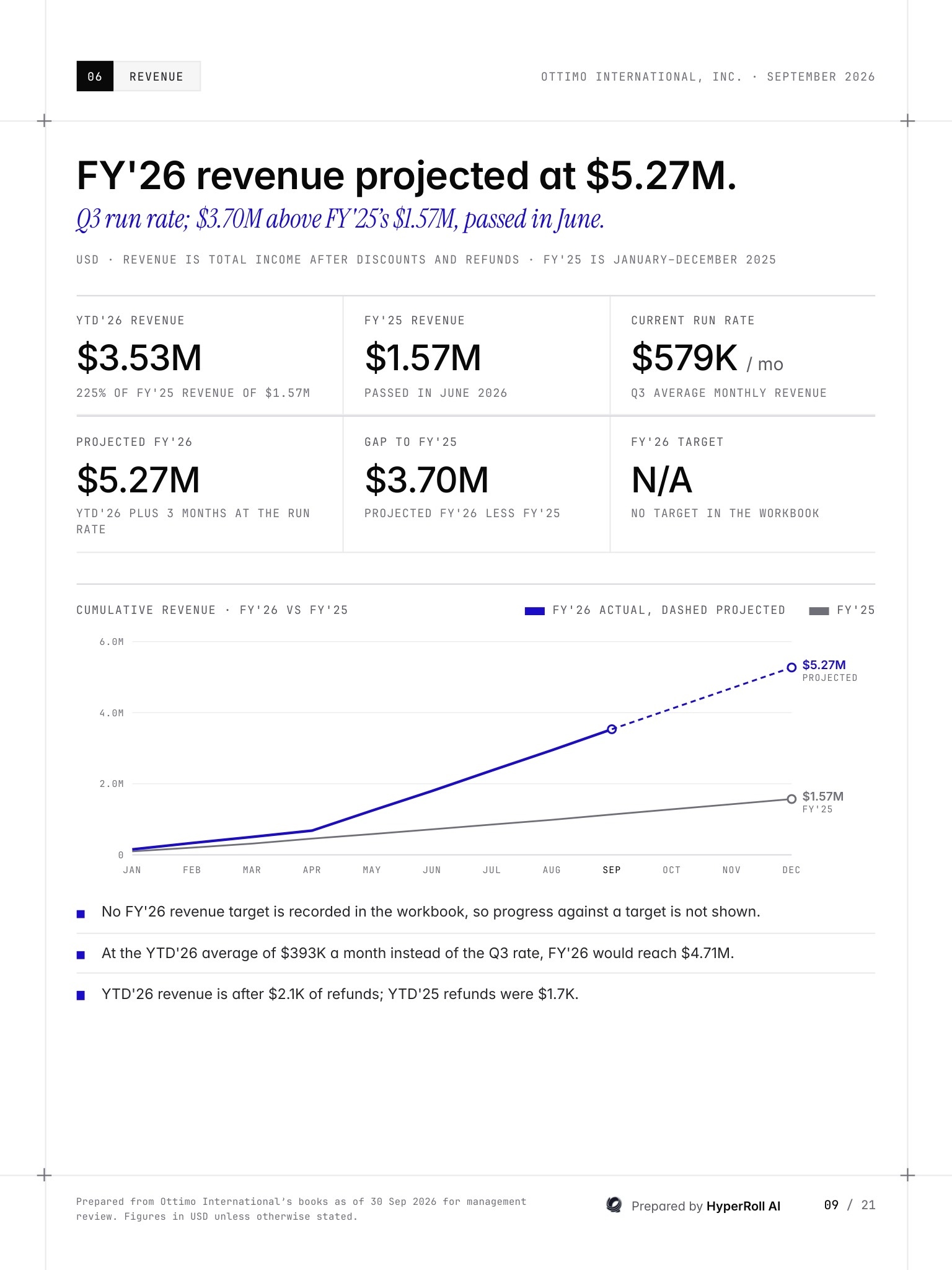The width and height of the screenshot is (952, 1270).
Task: Click the FY'26 target N/A value
Action: pyautogui.click(x=661, y=479)
